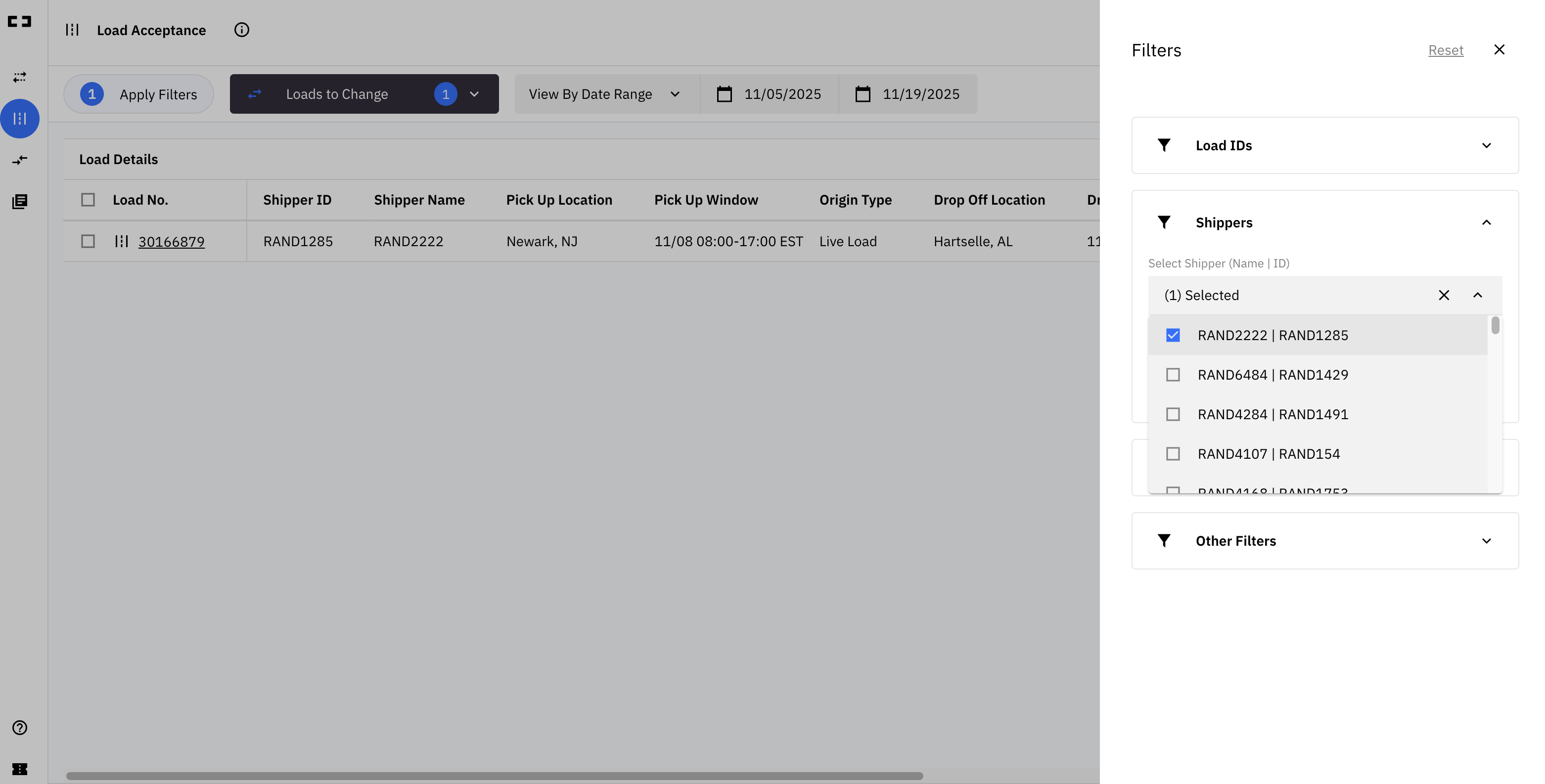Click the count badge on Apply Filters
The width and height of the screenshot is (1545, 784).
(x=92, y=94)
